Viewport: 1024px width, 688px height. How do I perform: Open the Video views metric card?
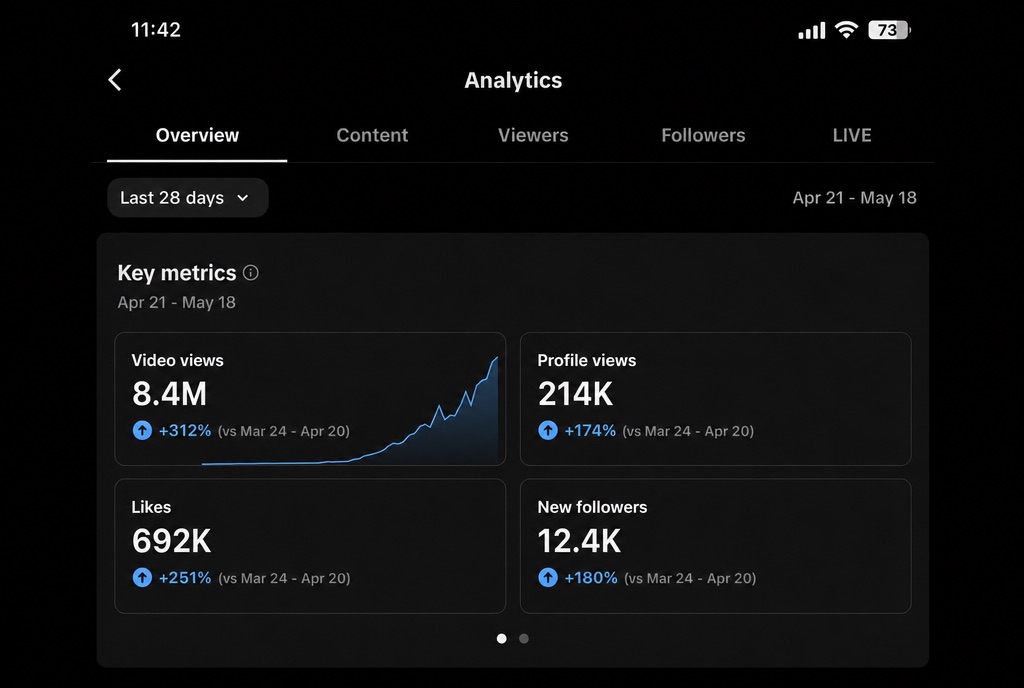310,399
